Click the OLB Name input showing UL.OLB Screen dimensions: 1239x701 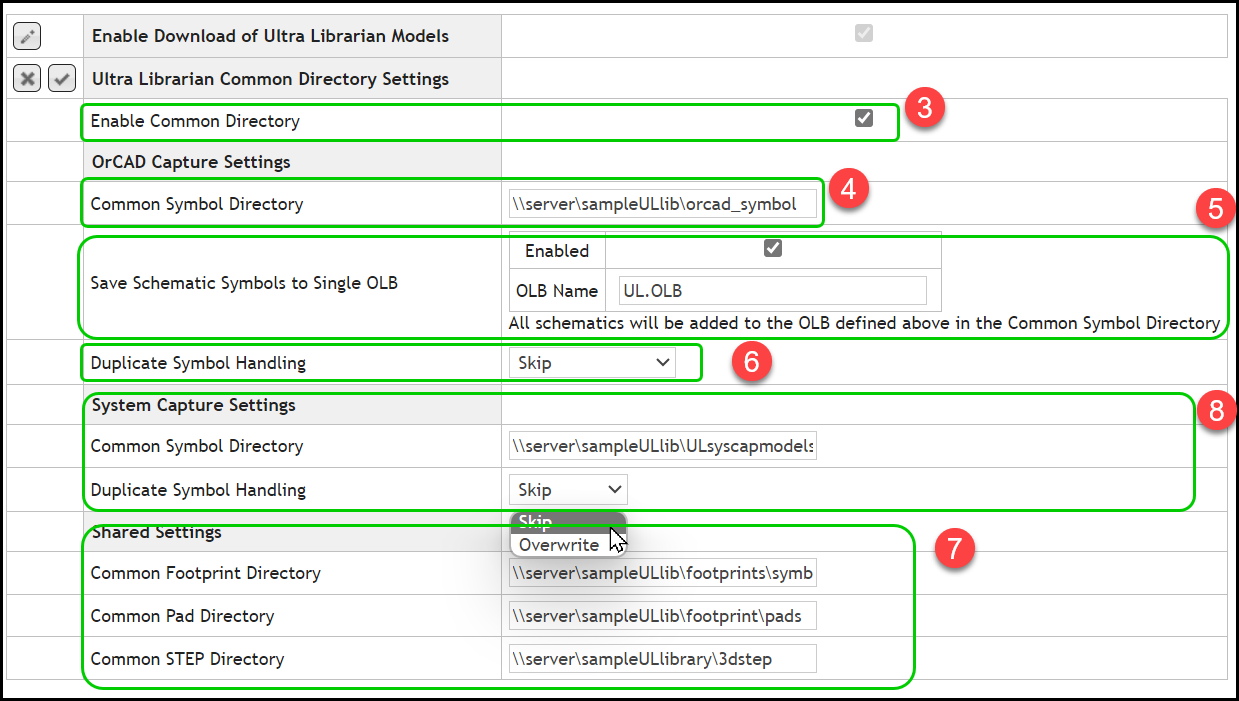click(770, 290)
